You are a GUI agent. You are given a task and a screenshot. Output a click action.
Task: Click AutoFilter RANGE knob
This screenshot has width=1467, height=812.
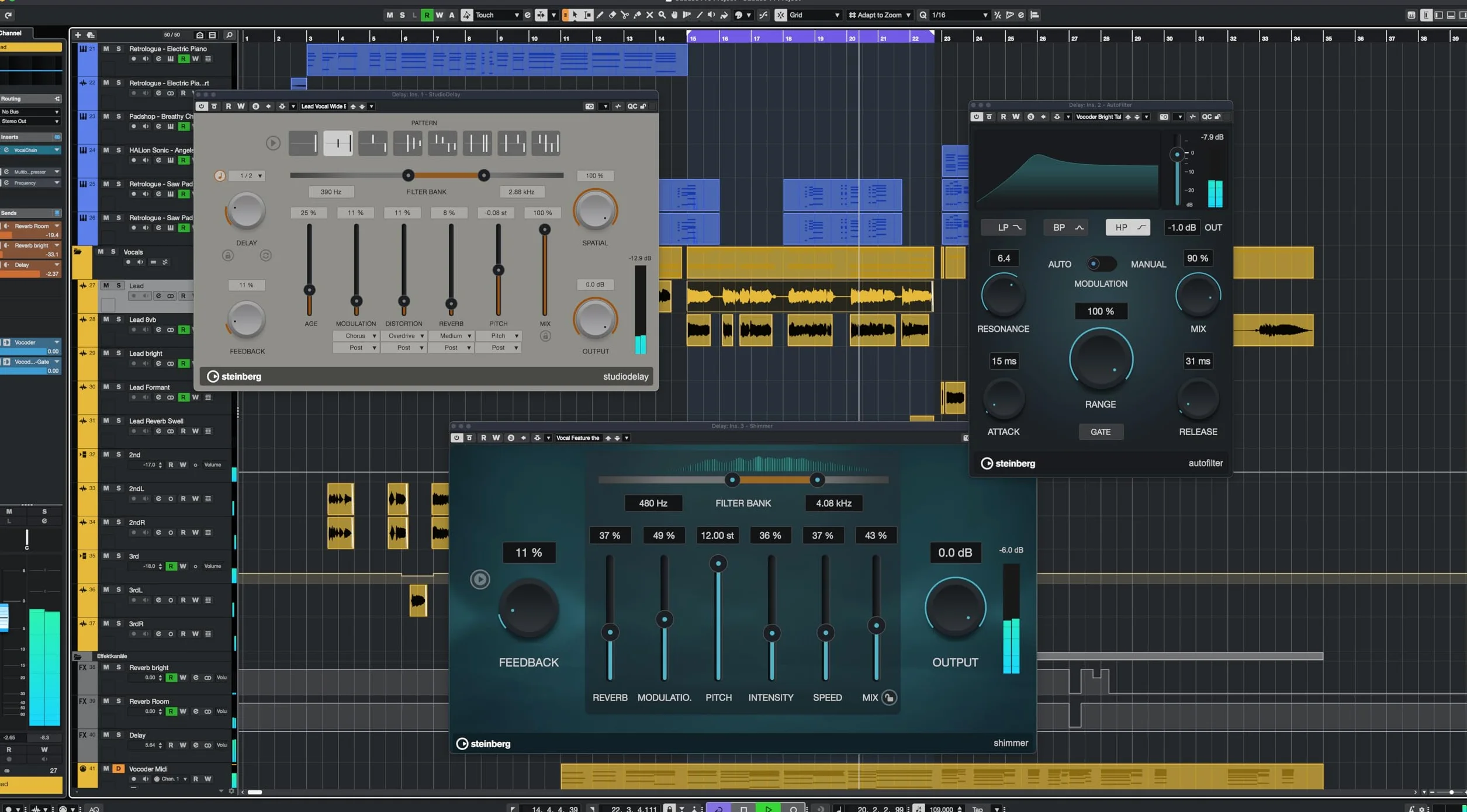[1101, 359]
